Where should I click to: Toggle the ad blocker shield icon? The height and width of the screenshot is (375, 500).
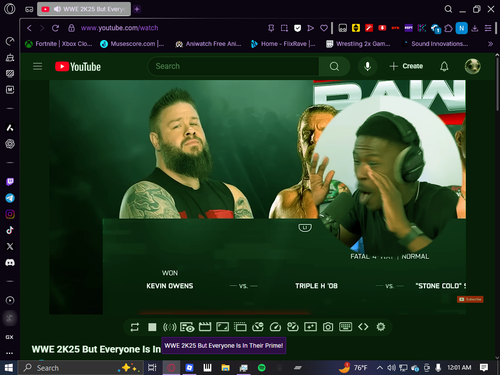pos(298,28)
